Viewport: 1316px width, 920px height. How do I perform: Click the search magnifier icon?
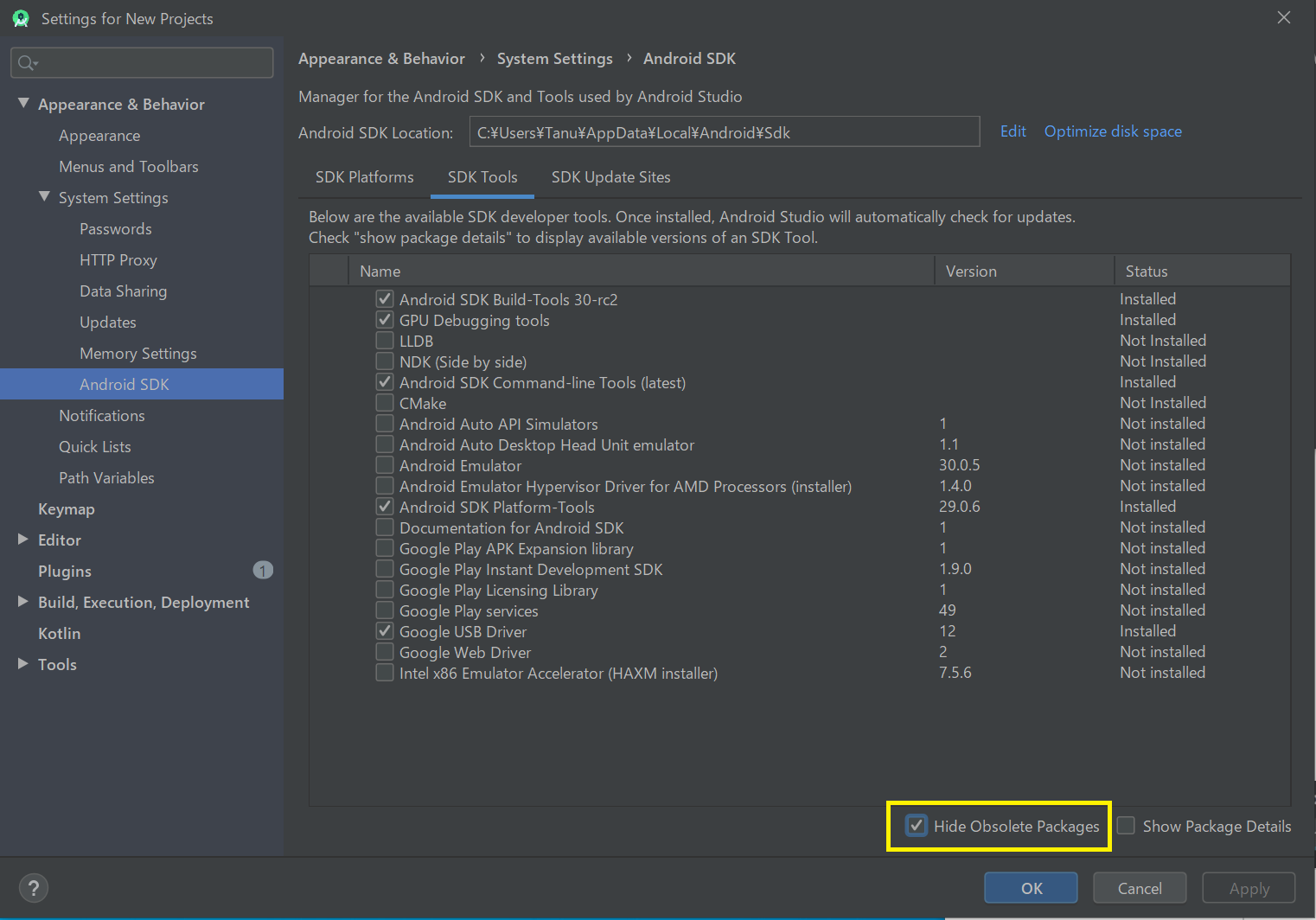pos(27,62)
